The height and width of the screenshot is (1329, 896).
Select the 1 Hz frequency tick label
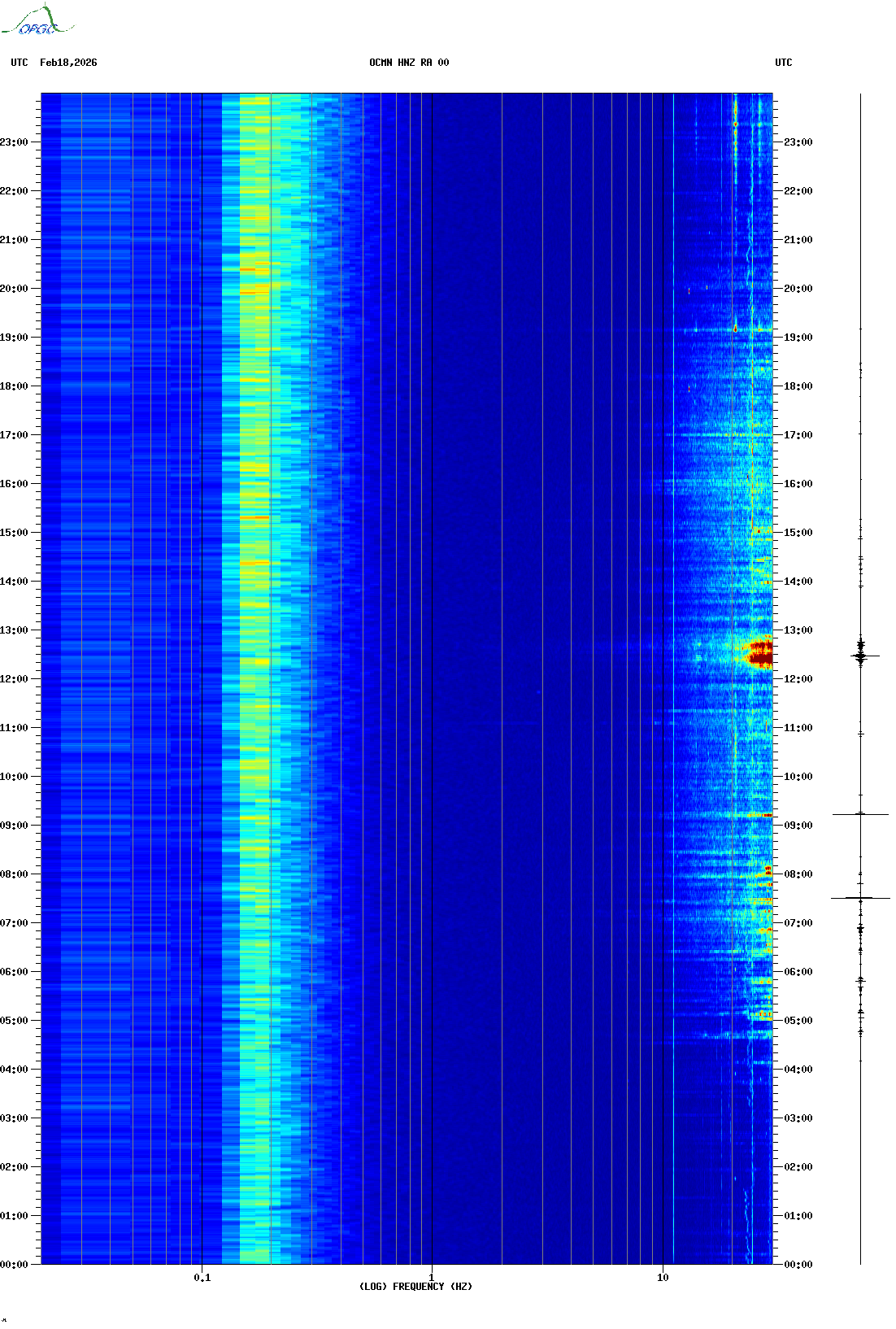pyautogui.click(x=431, y=1277)
